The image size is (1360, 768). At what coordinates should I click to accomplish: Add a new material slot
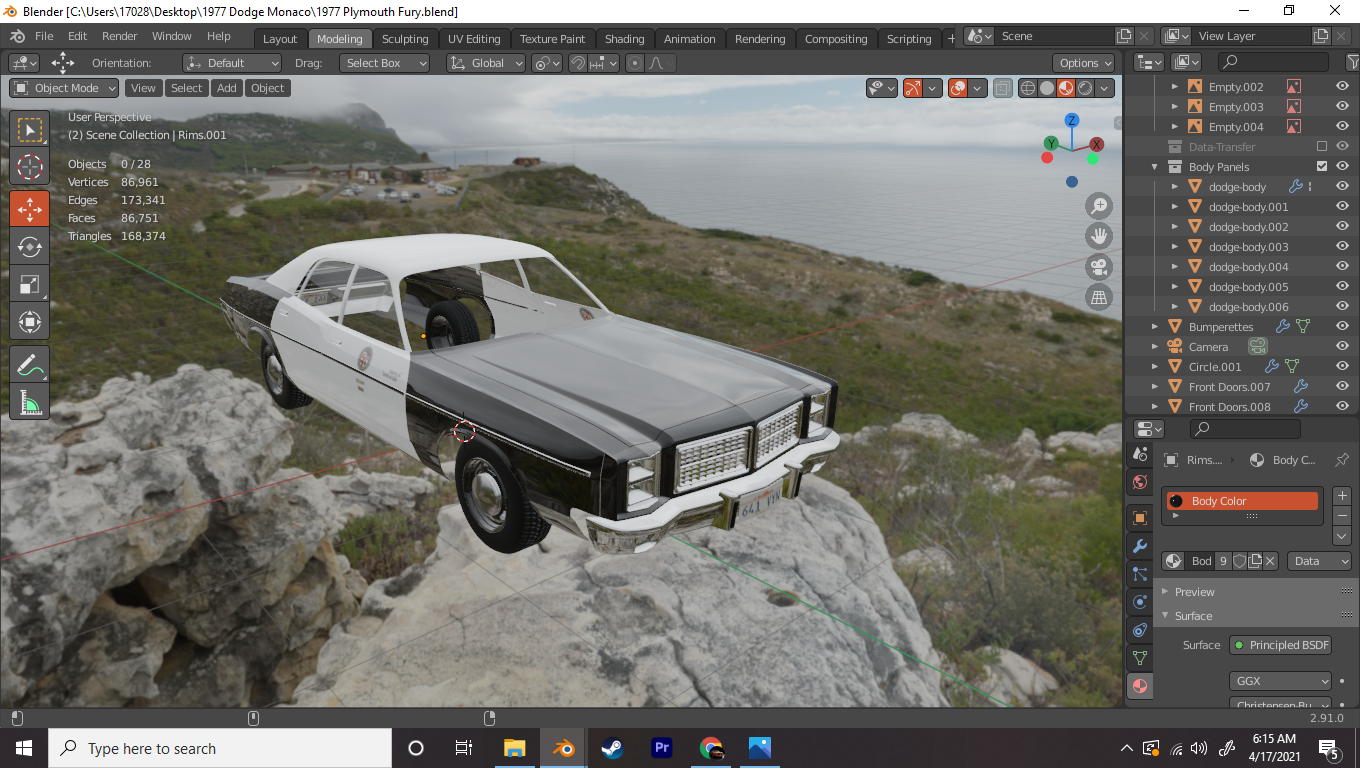(x=1342, y=496)
